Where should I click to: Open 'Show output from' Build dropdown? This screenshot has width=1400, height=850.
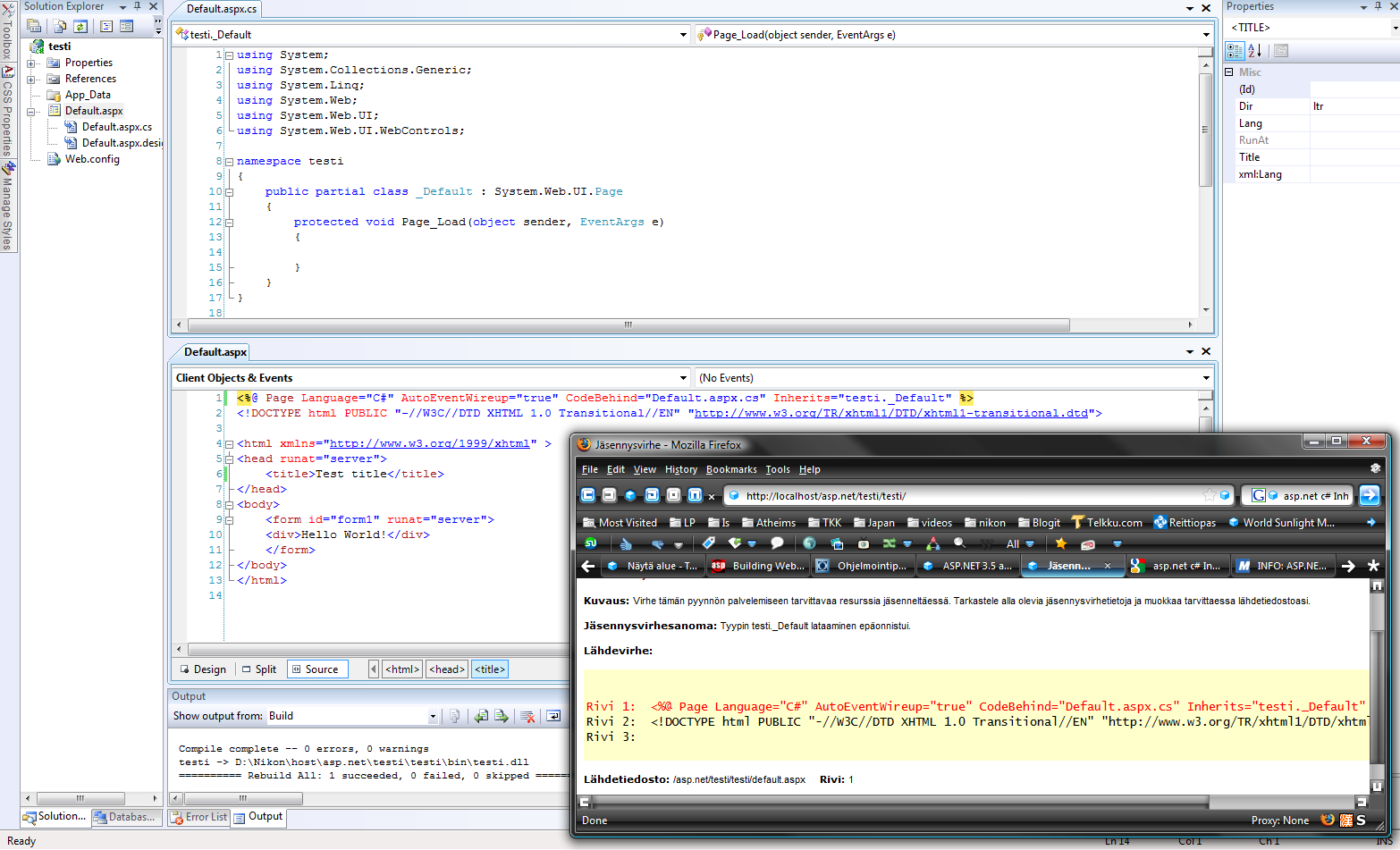pyautogui.click(x=433, y=716)
